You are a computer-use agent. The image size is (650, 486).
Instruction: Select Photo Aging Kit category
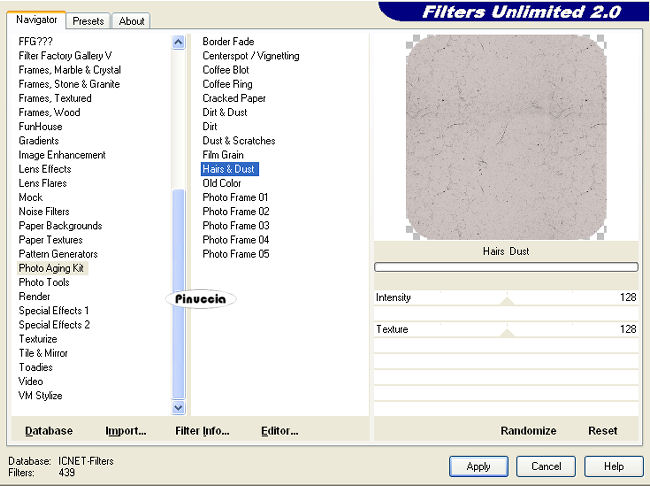pos(52,268)
